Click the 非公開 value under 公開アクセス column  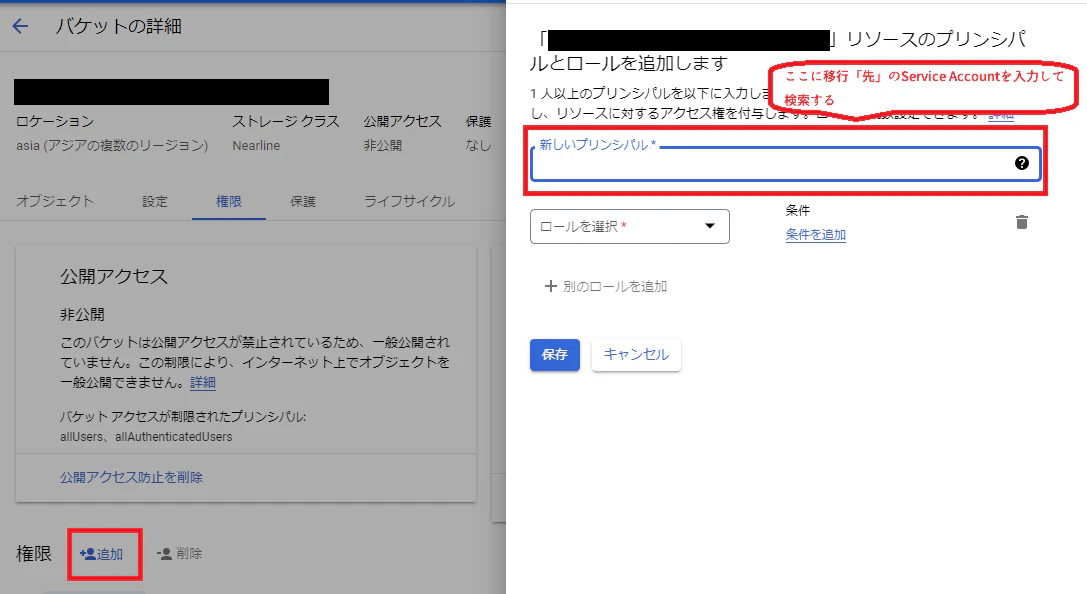click(383, 146)
